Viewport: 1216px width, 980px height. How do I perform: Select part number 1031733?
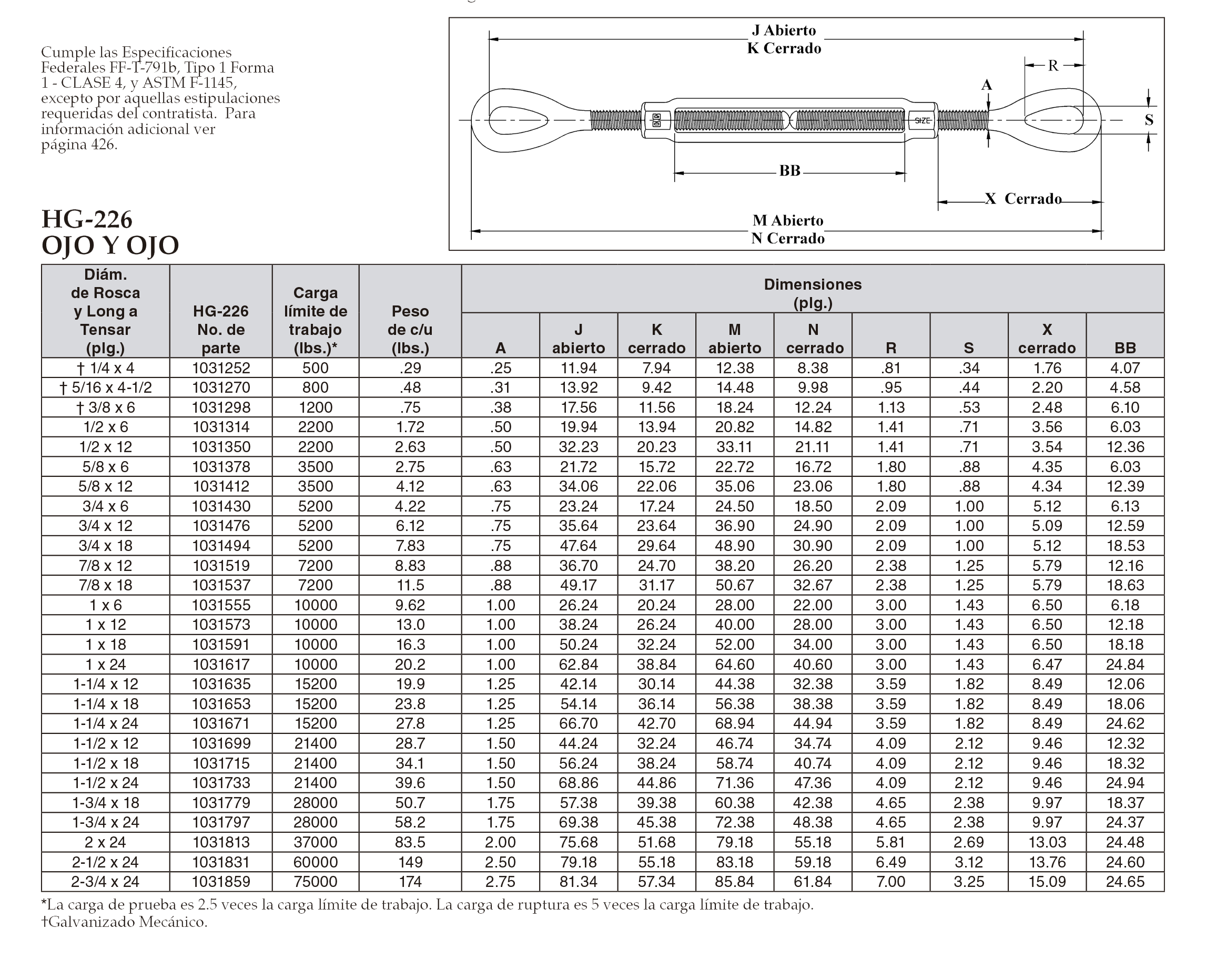click(x=221, y=782)
